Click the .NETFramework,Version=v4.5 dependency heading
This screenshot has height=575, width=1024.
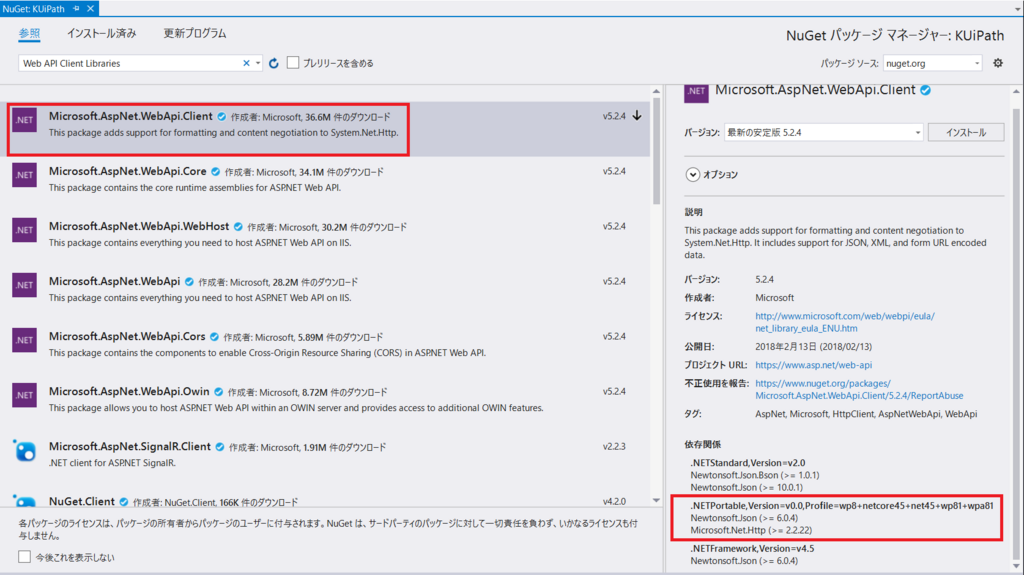(x=752, y=548)
